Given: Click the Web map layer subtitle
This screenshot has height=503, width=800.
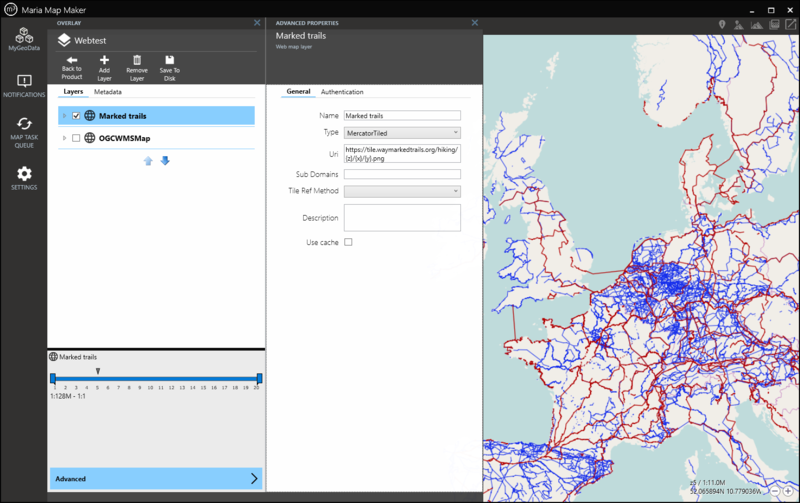Looking at the screenshot, I should tap(294, 47).
